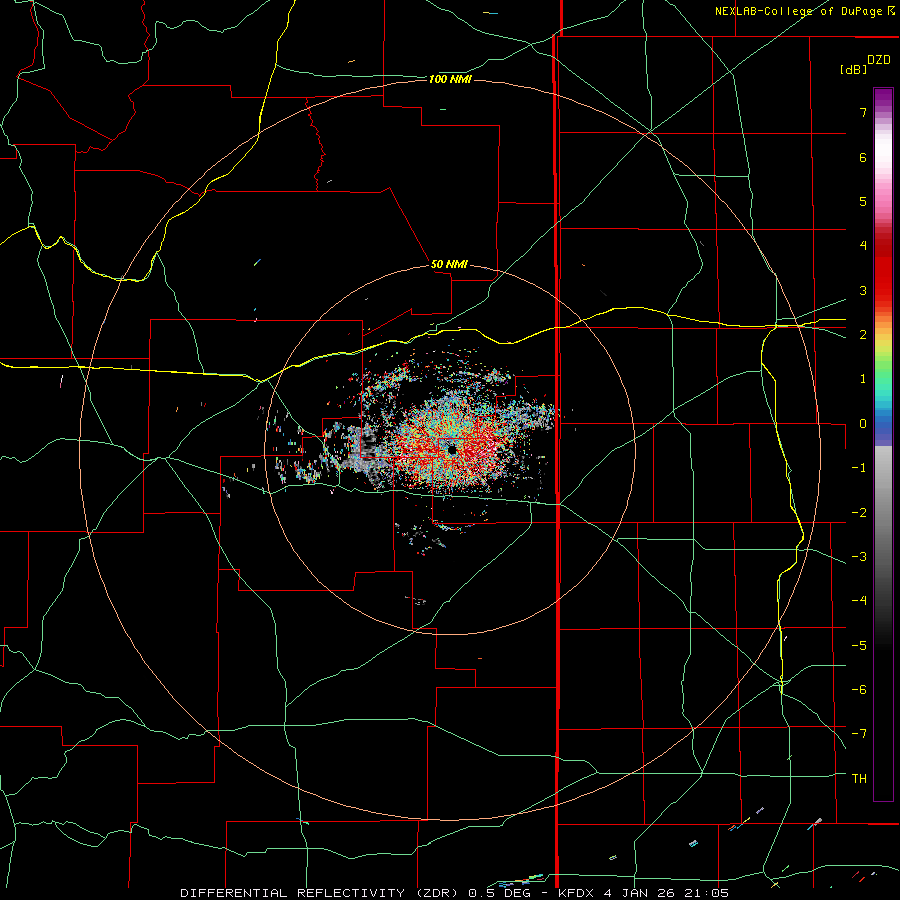This screenshot has width=900, height=900.
Task: Click the black radar site dot at center
Action: (x=452, y=450)
